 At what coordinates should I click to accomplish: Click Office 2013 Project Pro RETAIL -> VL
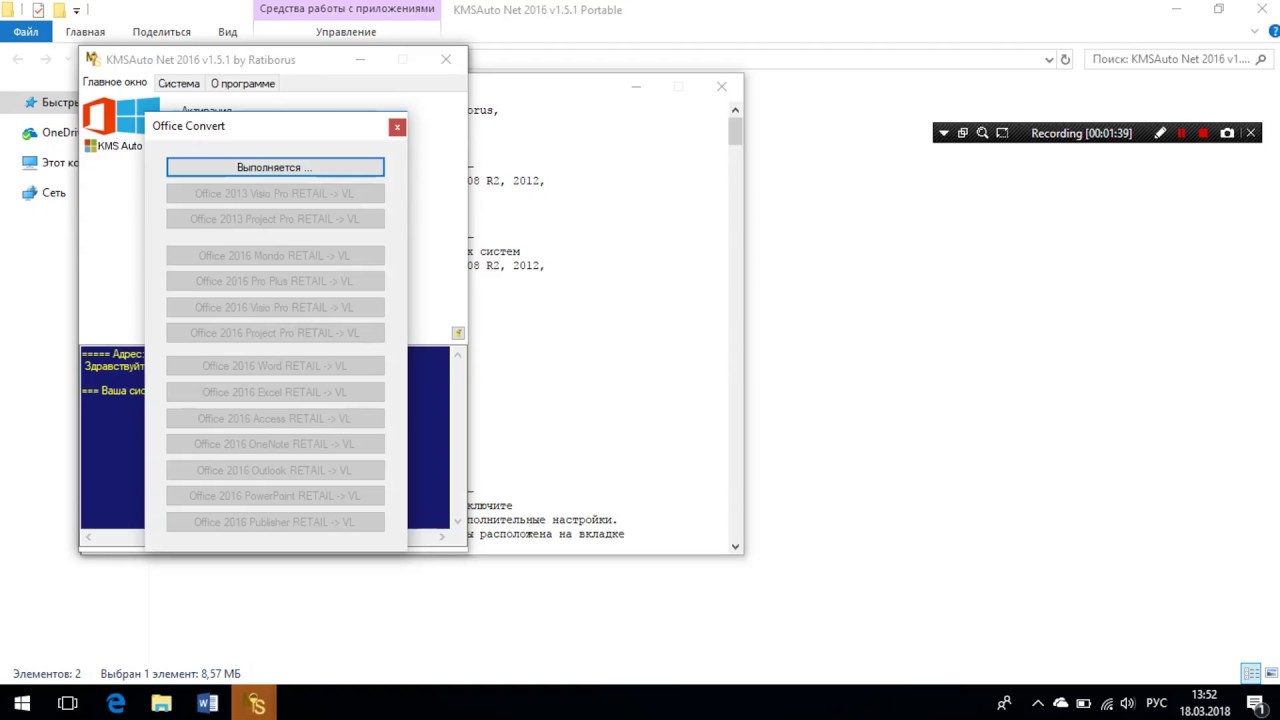tap(275, 219)
